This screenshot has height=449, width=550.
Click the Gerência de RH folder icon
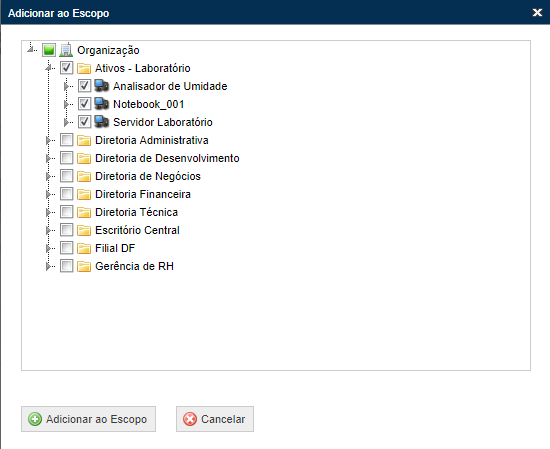tap(84, 266)
